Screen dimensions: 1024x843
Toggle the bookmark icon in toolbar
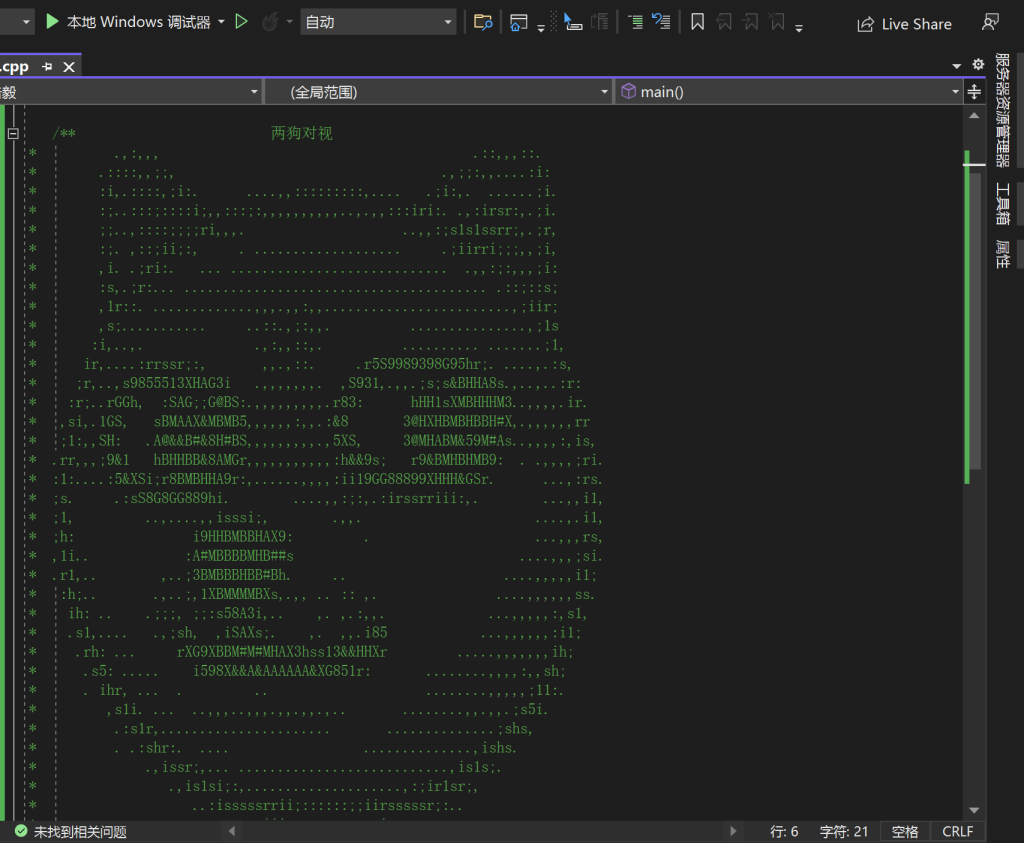pyautogui.click(x=698, y=22)
